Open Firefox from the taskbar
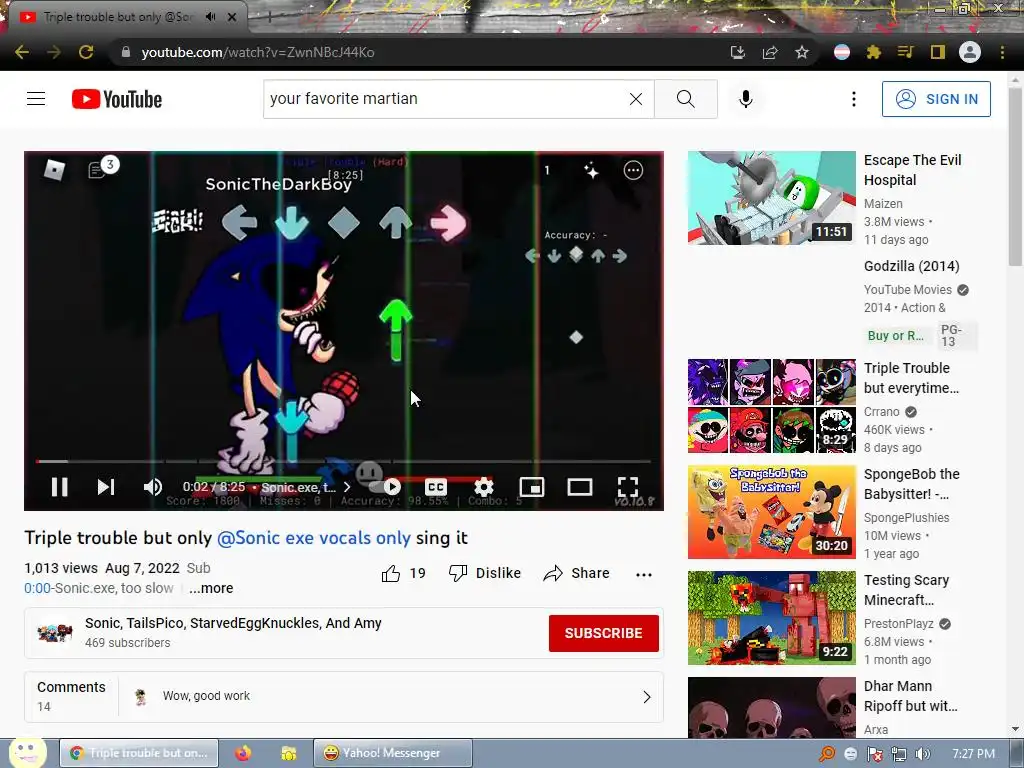This screenshot has width=1024, height=768. click(243, 753)
